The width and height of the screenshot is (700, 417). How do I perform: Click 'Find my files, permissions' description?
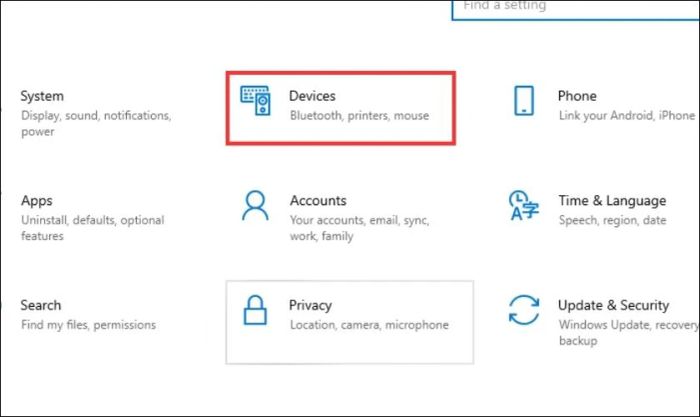point(88,325)
